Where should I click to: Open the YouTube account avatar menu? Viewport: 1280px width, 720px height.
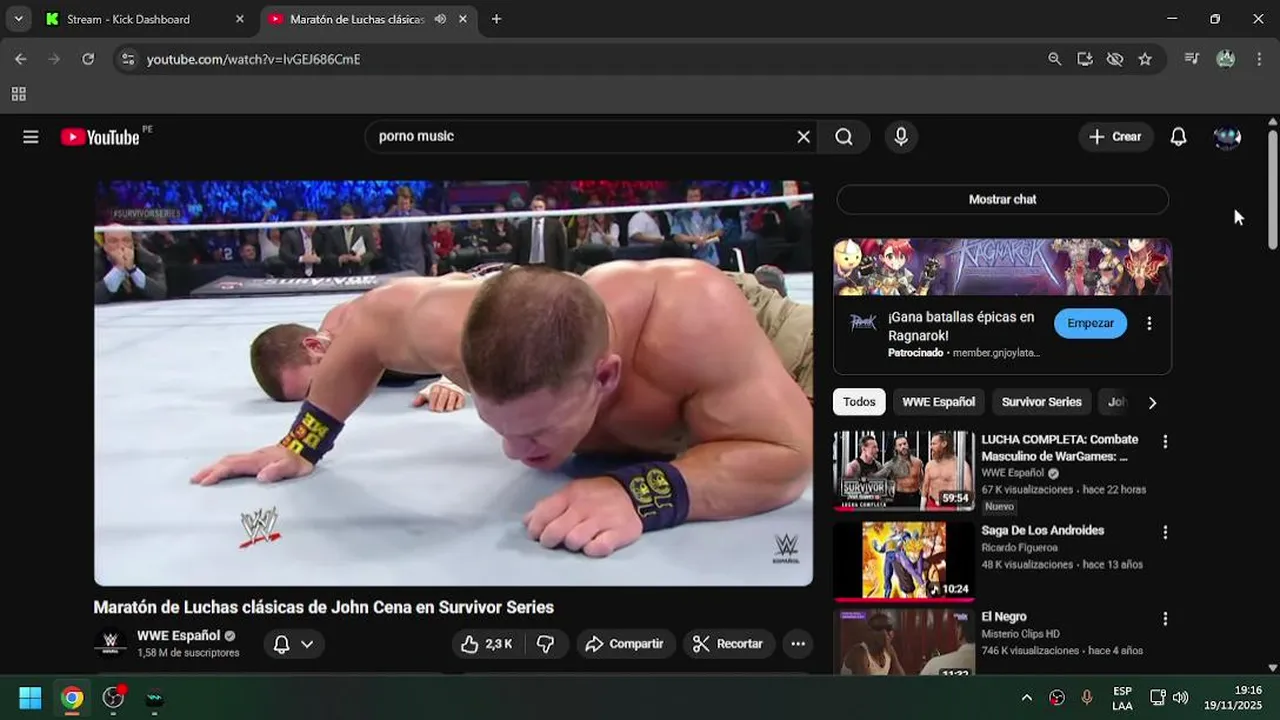click(1227, 137)
